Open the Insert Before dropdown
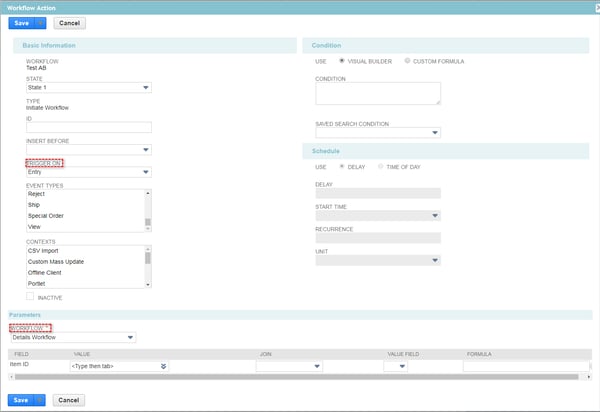The width and height of the screenshot is (600, 412). point(89,150)
